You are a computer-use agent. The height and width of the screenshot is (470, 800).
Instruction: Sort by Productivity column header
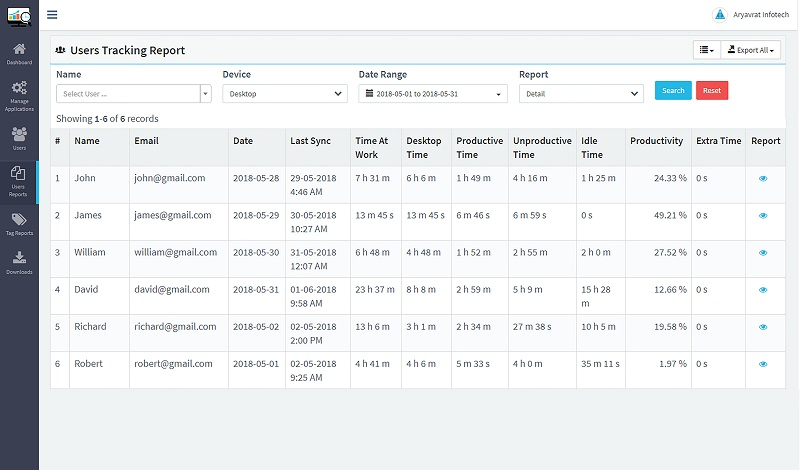(656, 141)
